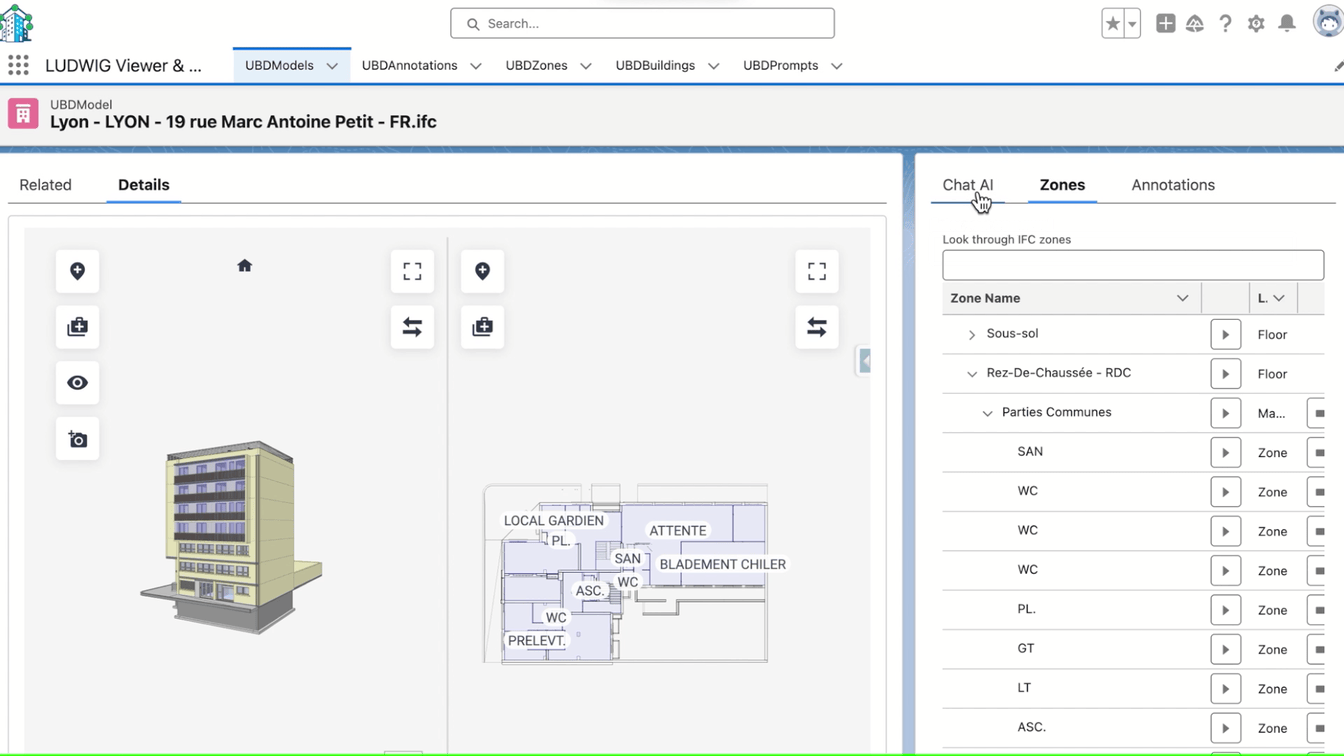Focus Look through IFC zones field
This screenshot has height=756, width=1344.
pos(1133,265)
